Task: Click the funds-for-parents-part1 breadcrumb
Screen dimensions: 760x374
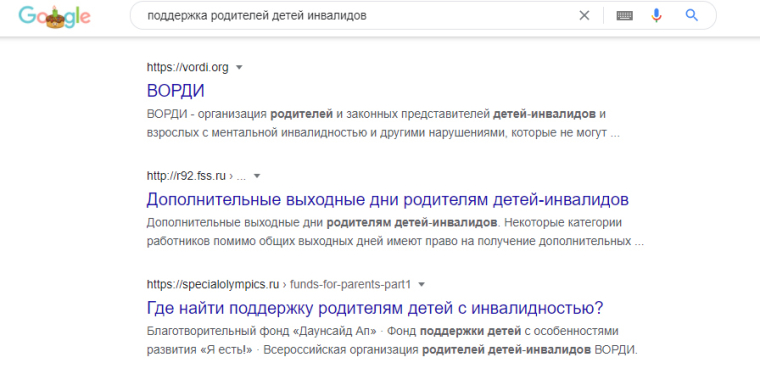Action: (x=350, y=285)
